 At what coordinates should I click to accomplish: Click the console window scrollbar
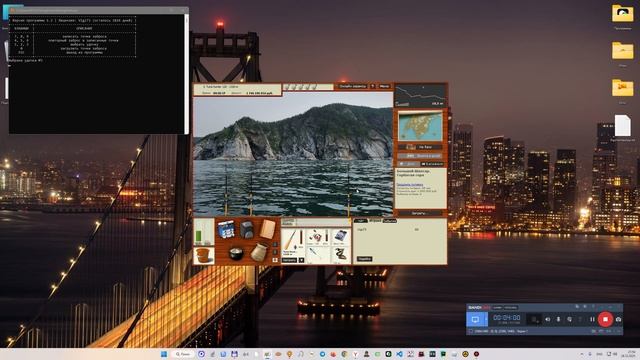[187, 73]
